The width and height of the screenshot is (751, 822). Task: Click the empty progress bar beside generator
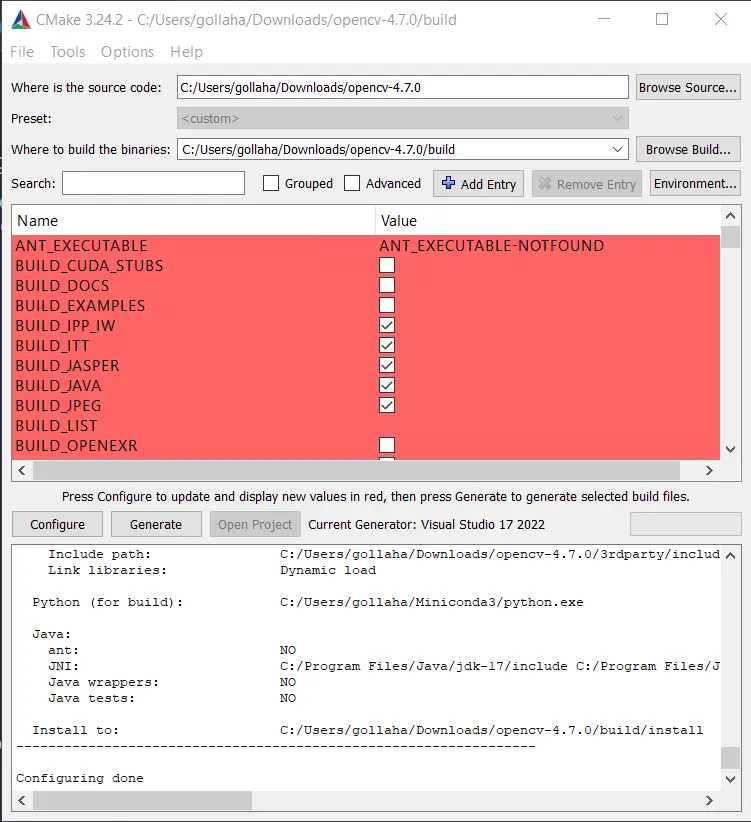pos(685,524)
